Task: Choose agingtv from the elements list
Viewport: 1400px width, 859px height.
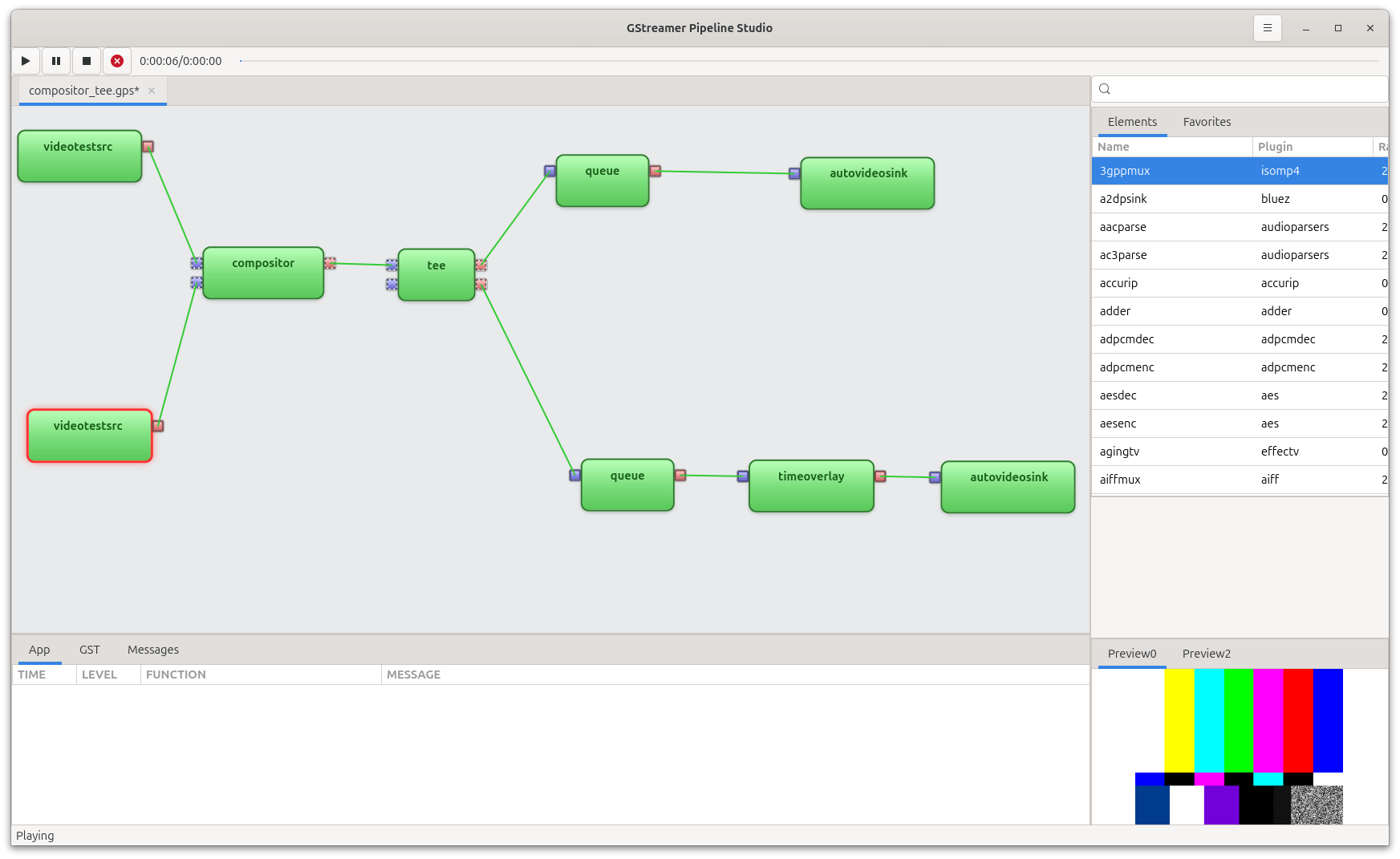Action: tap(1119, 452)
